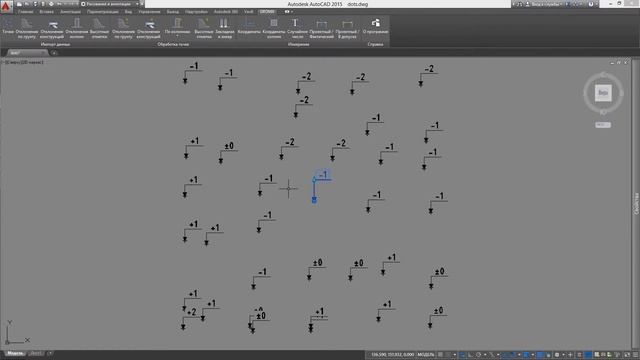Select Высотные отметки in Обработка точек panel
This screenshot has height=360, width=640.
[x=204, y=28]
